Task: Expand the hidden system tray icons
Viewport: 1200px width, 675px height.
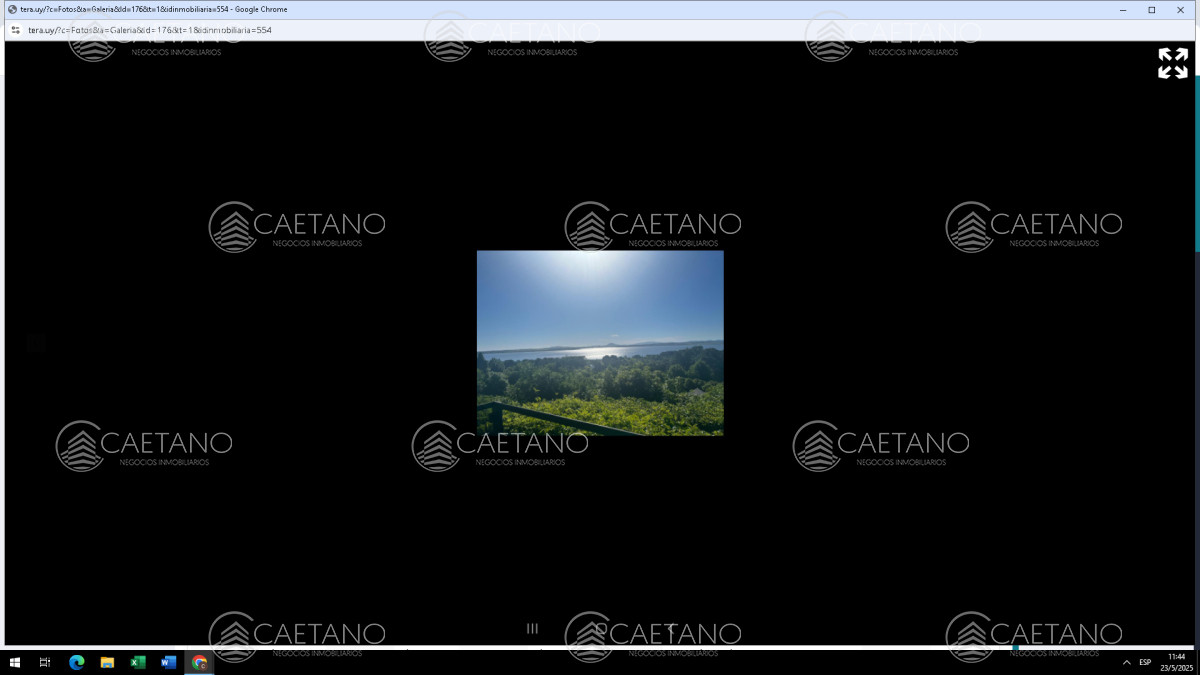Action: tap(1127, 662)
